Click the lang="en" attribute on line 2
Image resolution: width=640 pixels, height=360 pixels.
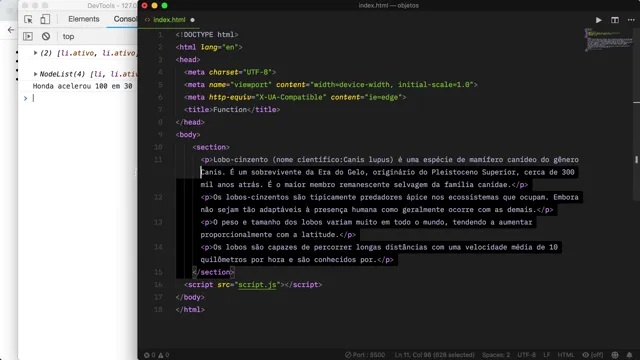click(x=220, y=47)
